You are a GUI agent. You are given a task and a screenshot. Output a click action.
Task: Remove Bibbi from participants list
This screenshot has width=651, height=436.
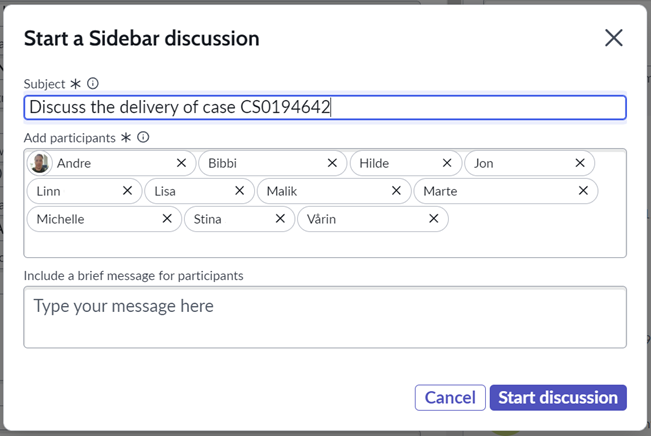332,163
